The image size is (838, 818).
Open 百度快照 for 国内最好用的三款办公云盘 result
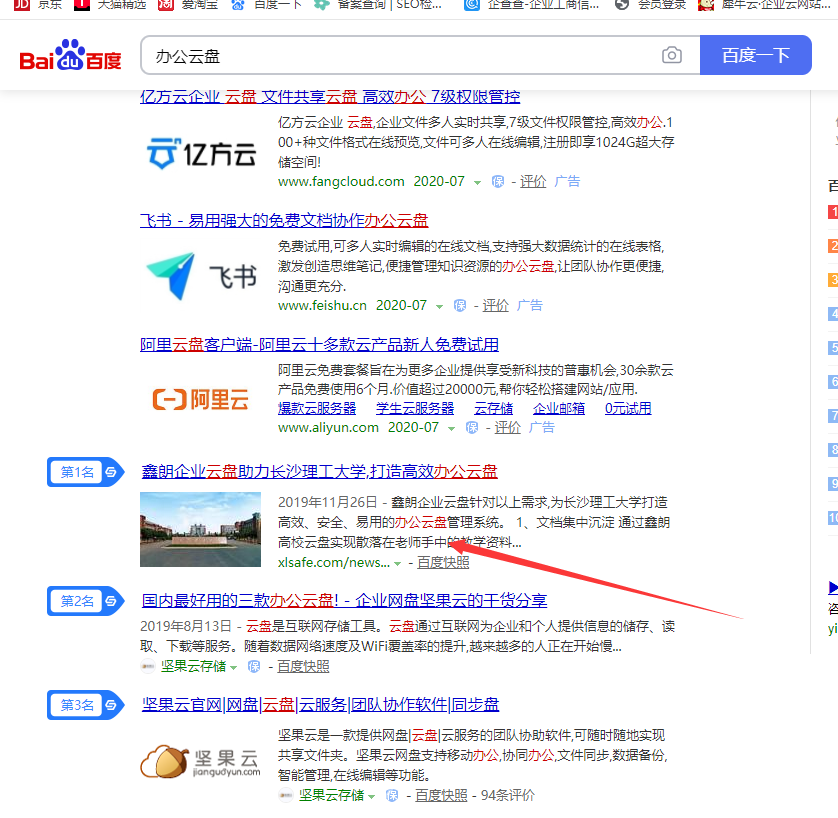point(303,666)
